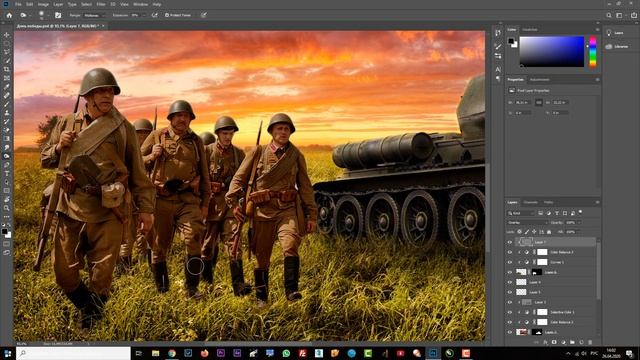Filter for pixel layers icon

pyautogui.click(x=540, y=213)
